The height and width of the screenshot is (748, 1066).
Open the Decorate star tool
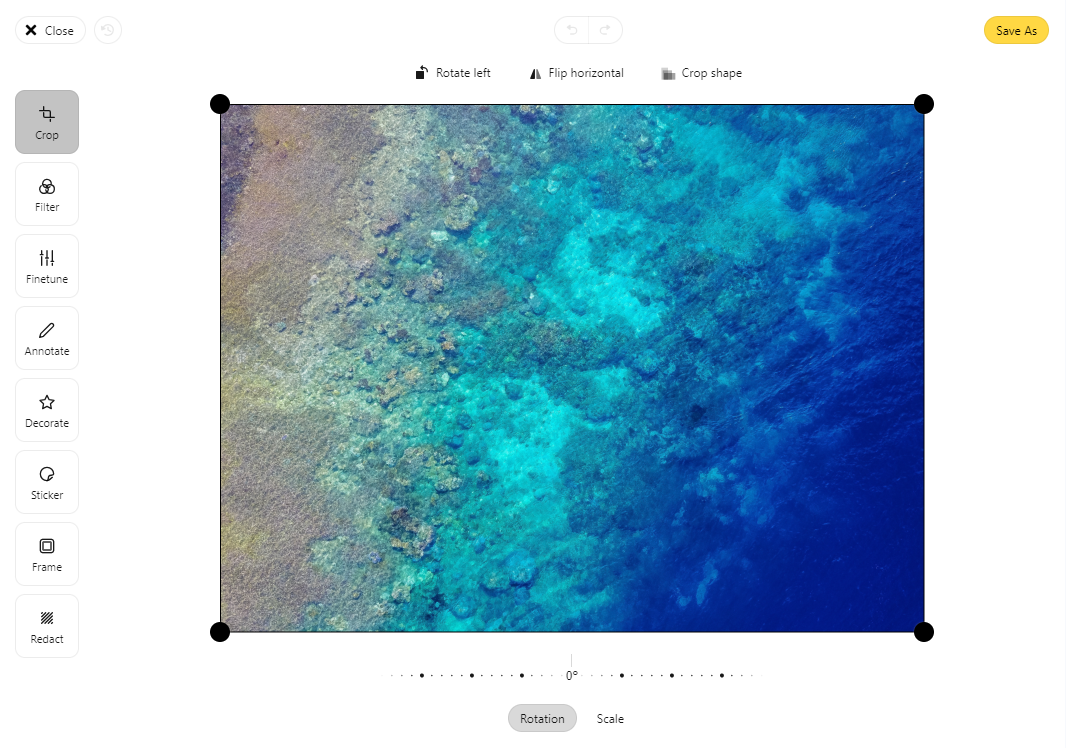tap(47, 410)
